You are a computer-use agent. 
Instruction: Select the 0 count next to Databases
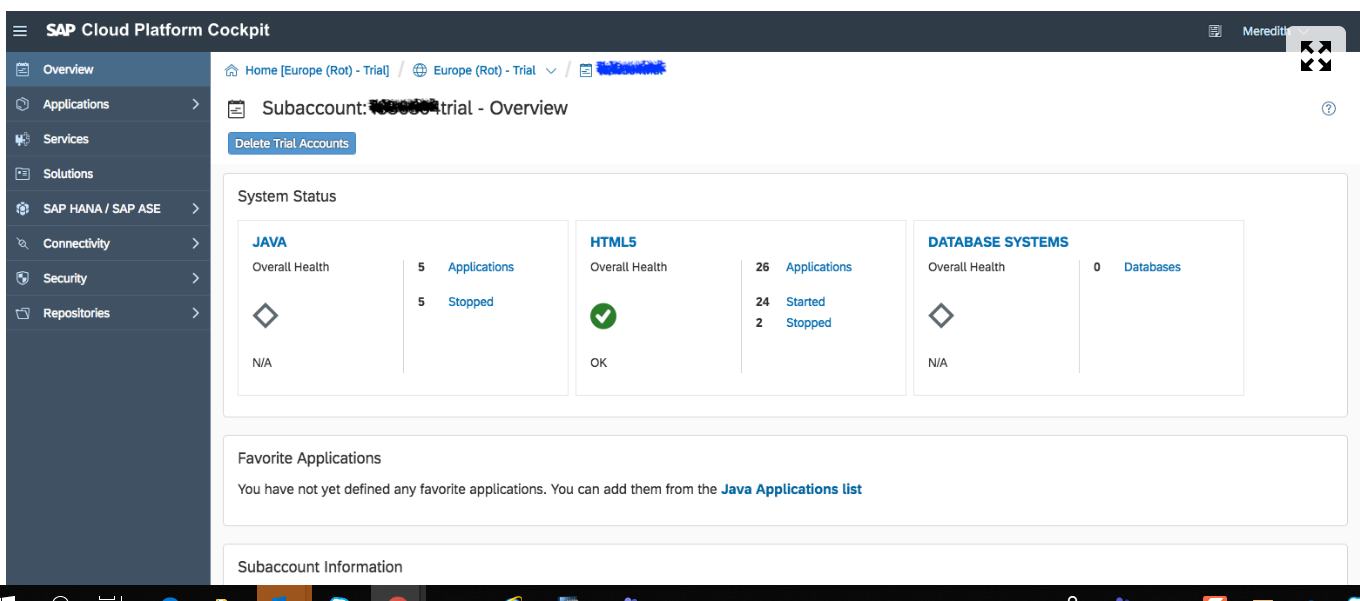[1097, 267]
